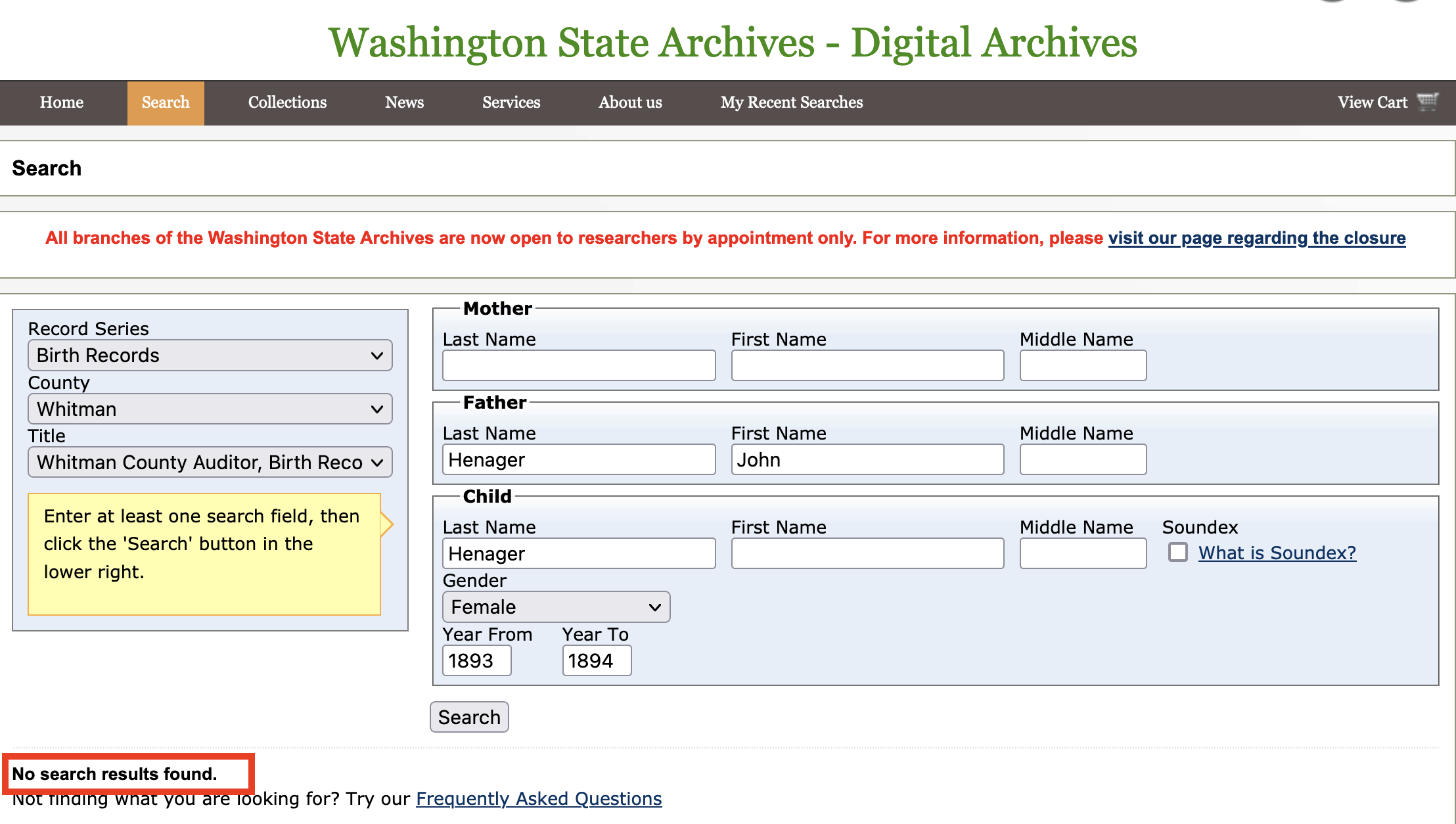Open the Title dropdown
This screenshot has height=824, width=1456.
click(x=210, y=463)
